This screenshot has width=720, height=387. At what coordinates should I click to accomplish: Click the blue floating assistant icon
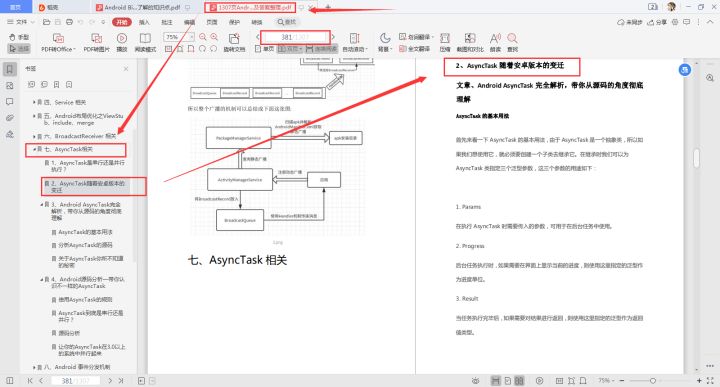(685, 70)
